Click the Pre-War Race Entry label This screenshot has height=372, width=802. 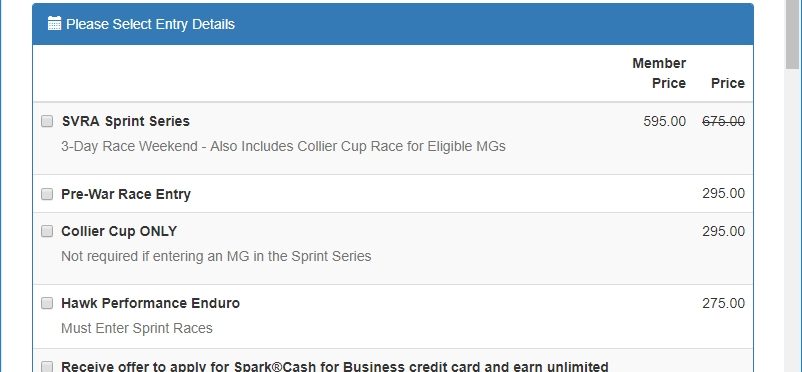pyautogui.click(x=126, y=194)
